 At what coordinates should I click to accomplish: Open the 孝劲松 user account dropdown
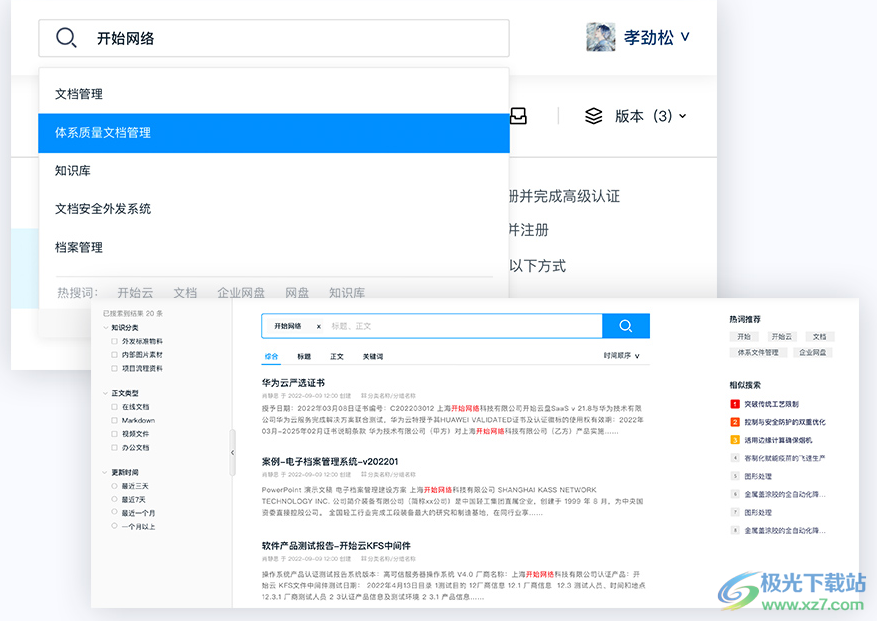point(657,37)
